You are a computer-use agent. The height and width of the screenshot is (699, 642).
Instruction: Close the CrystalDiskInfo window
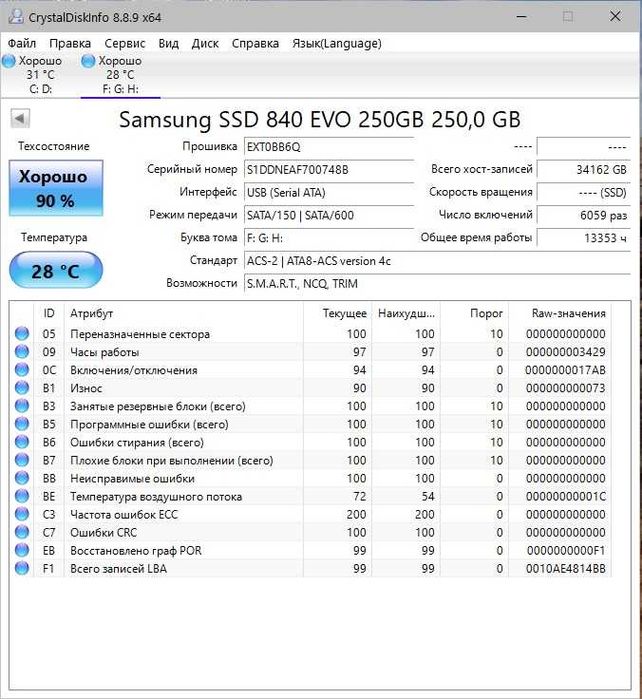click(615, 16)
